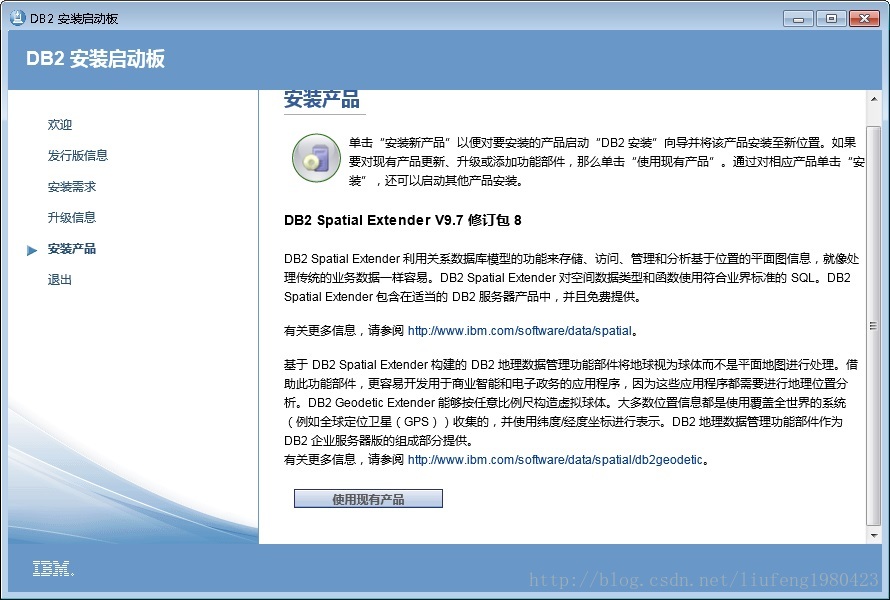Screen dimensions: 890x600
Task: Click the DB2 安装启动板 banner title
Action: [95, 59]
